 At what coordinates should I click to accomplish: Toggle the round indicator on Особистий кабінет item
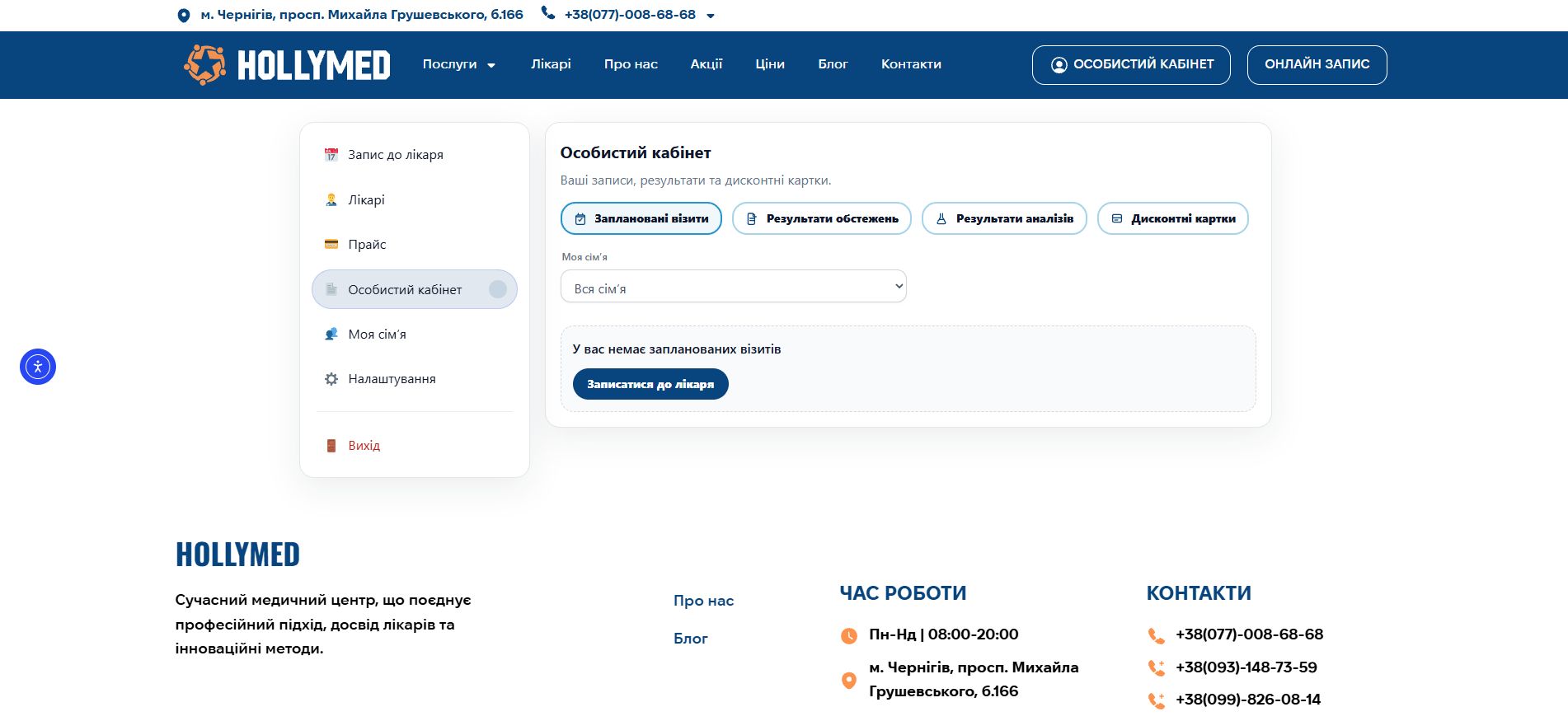498,289
